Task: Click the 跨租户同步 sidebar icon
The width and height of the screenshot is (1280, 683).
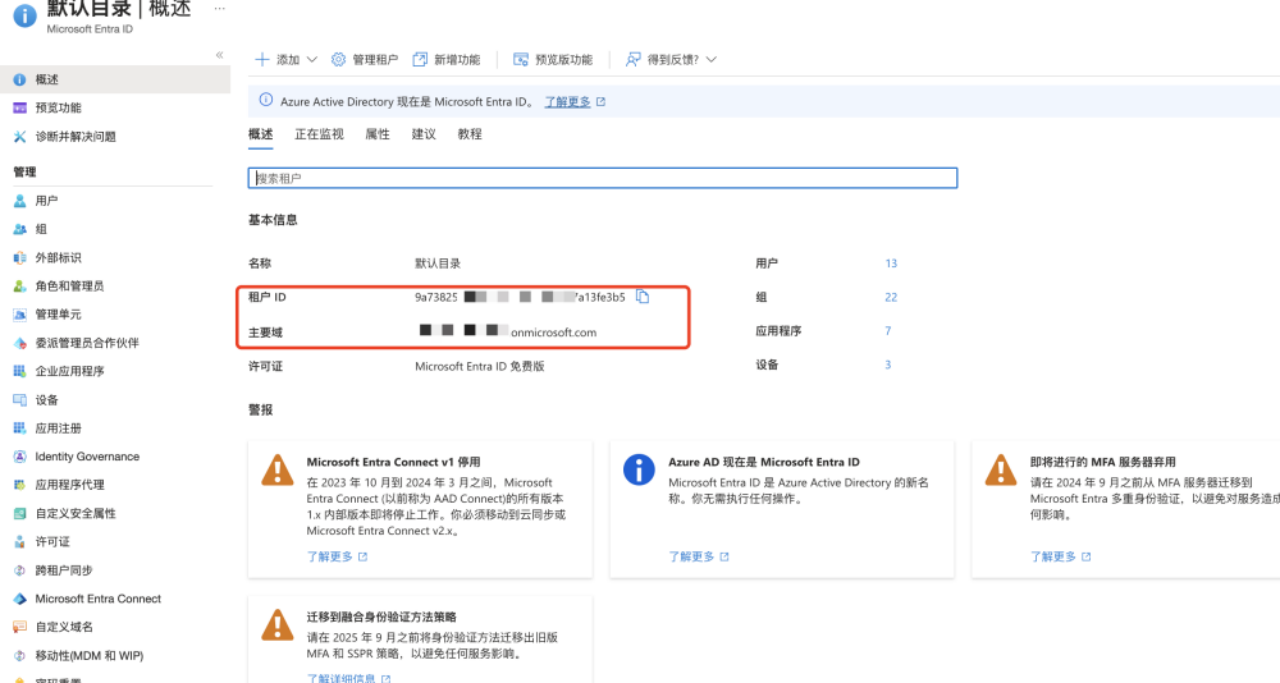Action: [x=19, y=570]
